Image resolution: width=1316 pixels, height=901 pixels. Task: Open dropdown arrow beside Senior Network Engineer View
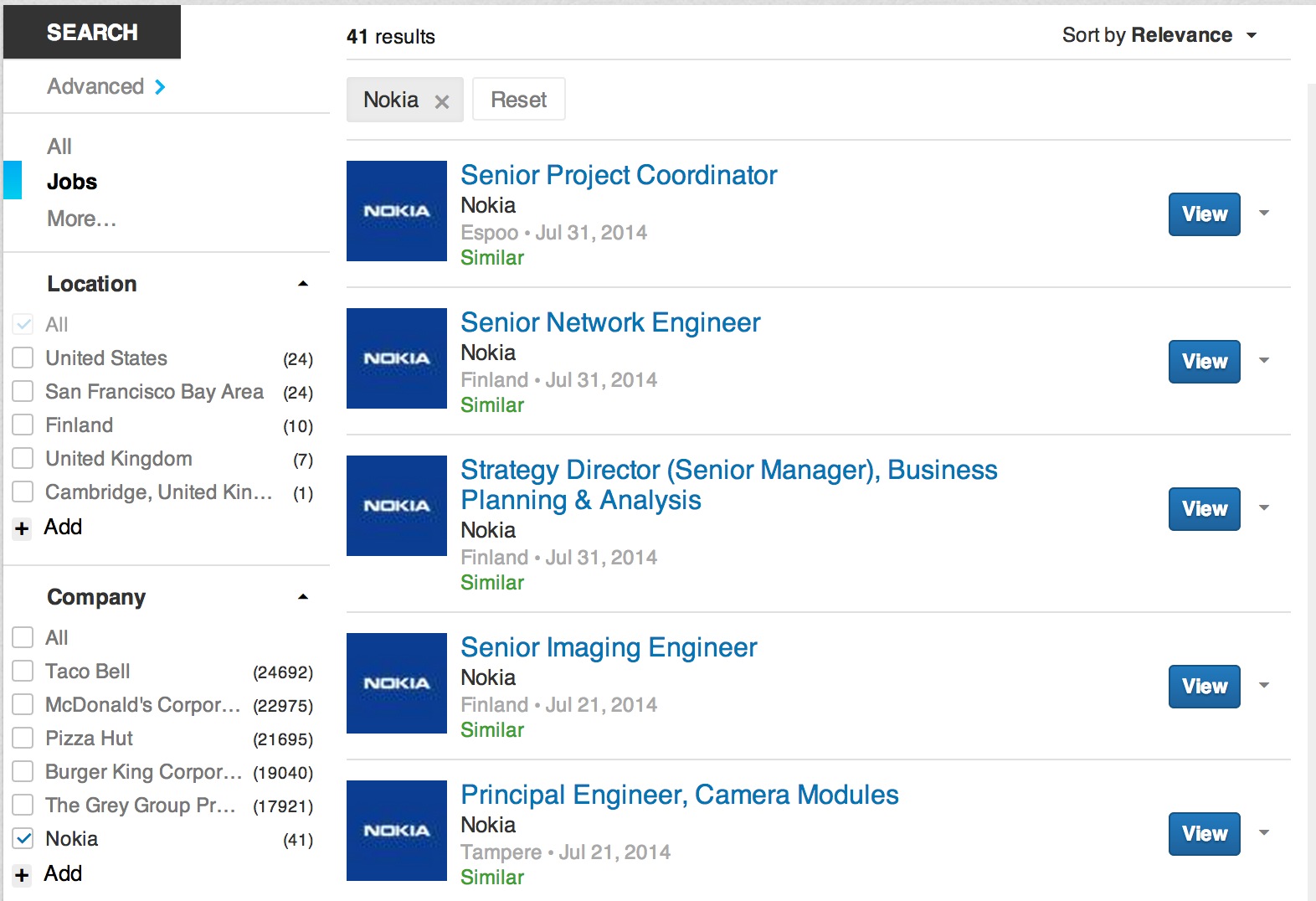point(1264,361)
